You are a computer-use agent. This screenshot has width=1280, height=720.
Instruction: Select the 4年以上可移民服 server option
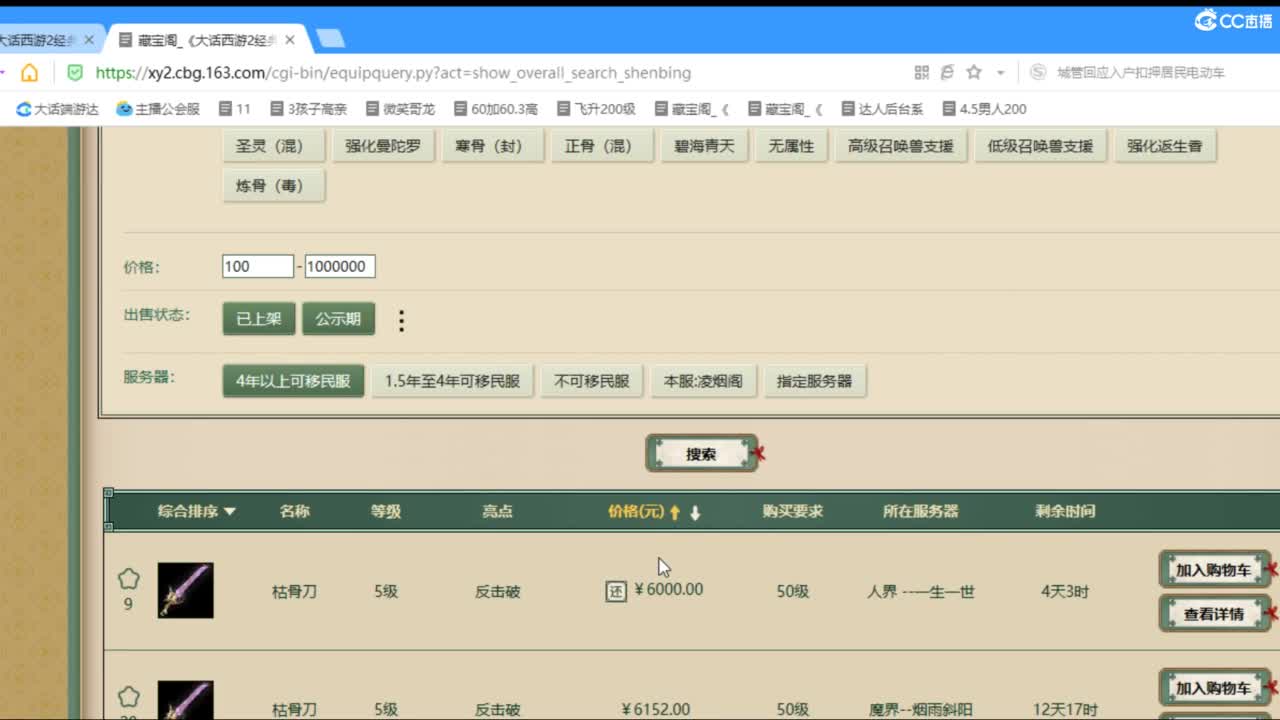[293, 381]
